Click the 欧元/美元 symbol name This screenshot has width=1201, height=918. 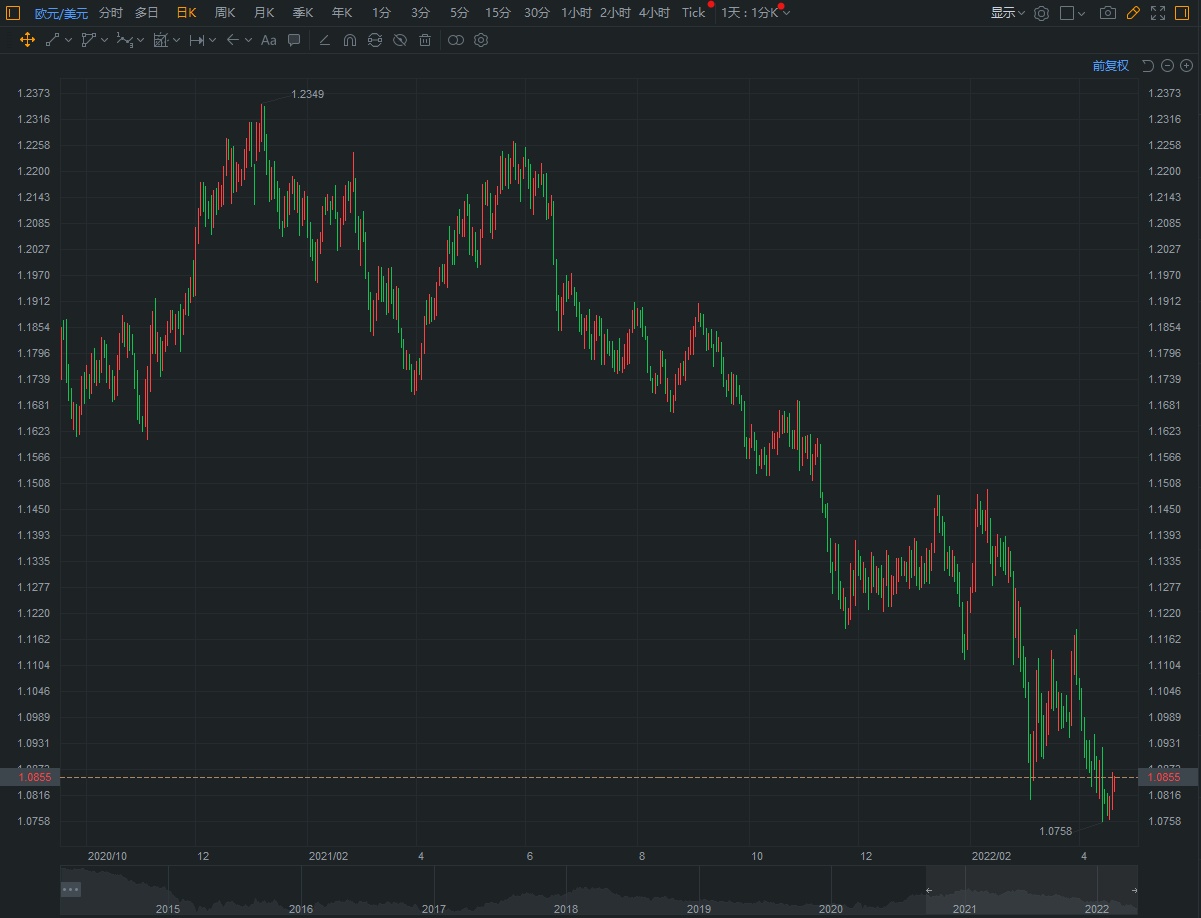click(x=61, y=13)
